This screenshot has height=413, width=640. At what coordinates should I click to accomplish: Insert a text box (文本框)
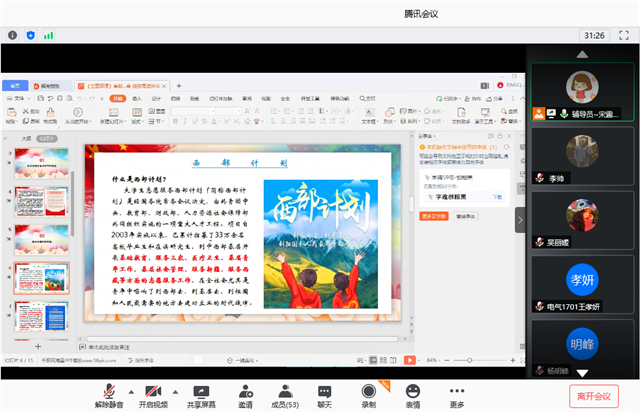click(369, 115)
